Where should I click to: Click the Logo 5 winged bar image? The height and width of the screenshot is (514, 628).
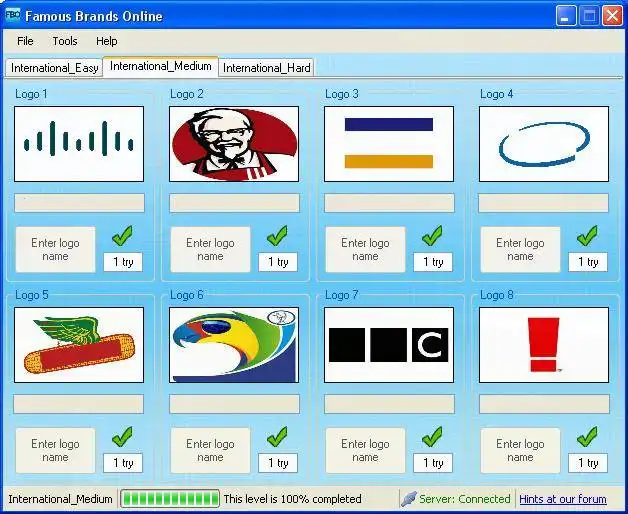tap(79, 345)
